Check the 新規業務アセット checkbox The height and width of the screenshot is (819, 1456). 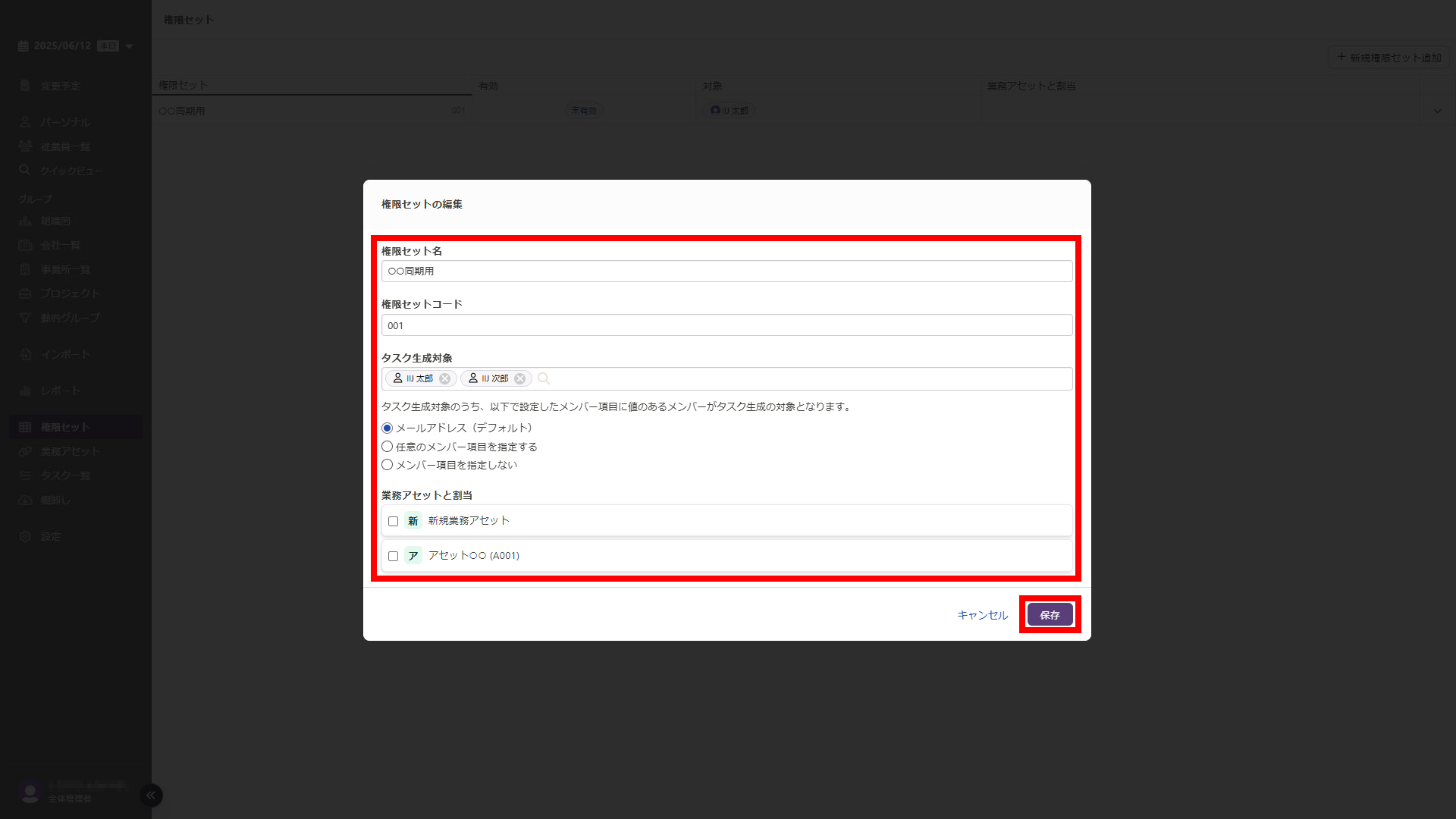click(x=393, y=521)
